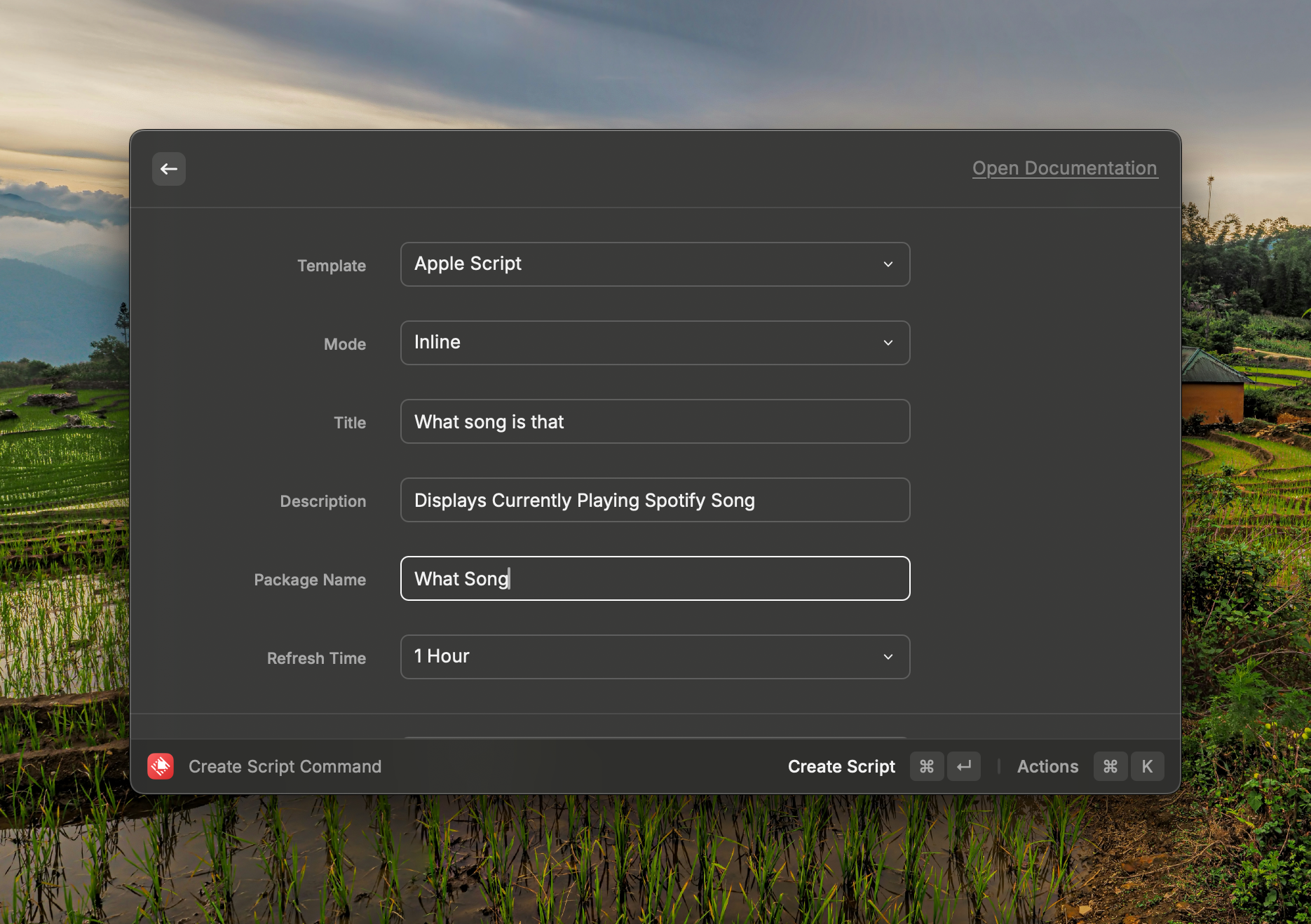
Task: Click the Return key icon
Action: tap(964, 766)
